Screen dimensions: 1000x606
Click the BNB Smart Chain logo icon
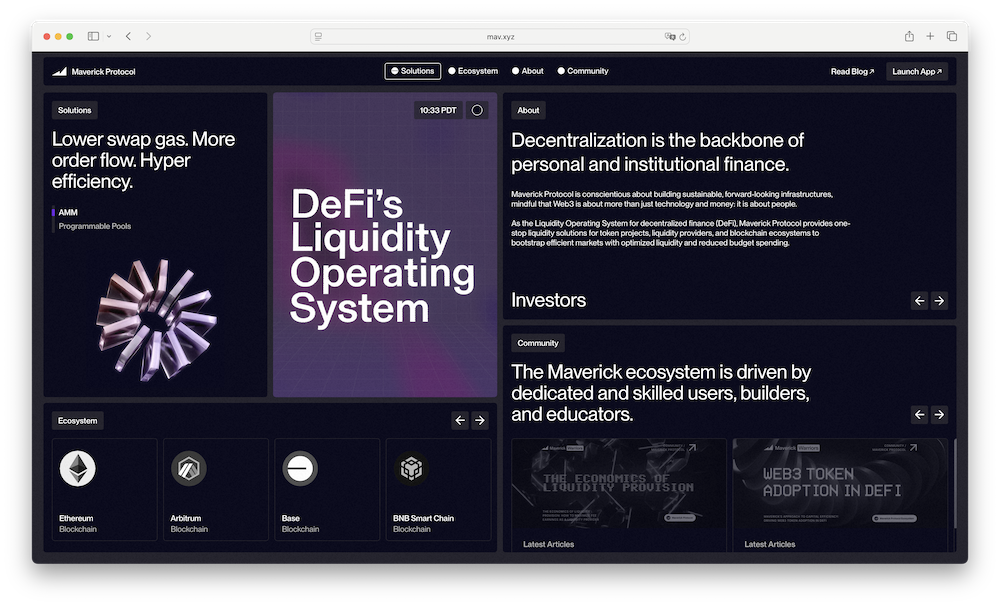tap(411, 468)
